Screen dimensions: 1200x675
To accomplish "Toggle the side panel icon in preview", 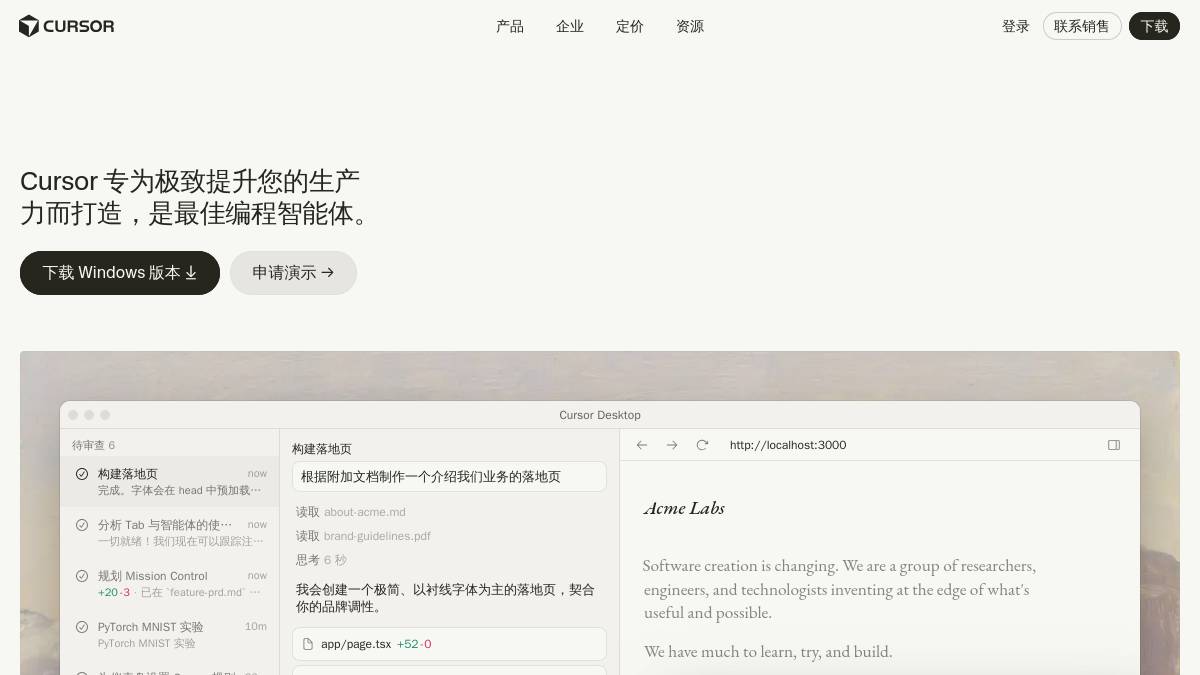I will (x=1114, y=445).
